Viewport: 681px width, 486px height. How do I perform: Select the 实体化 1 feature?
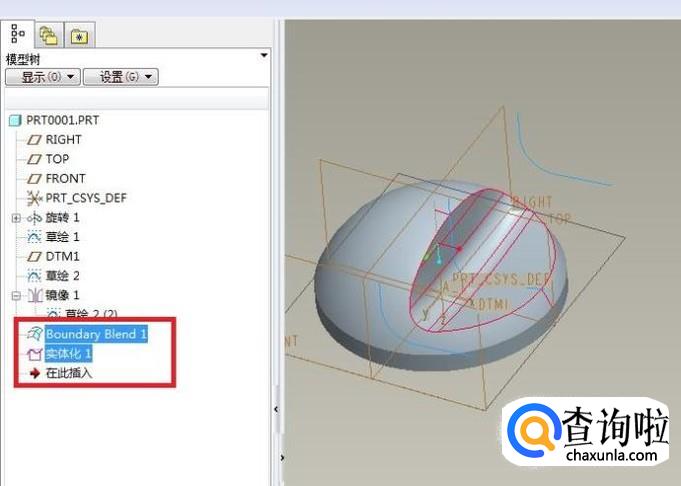click(x=68, y=354)
